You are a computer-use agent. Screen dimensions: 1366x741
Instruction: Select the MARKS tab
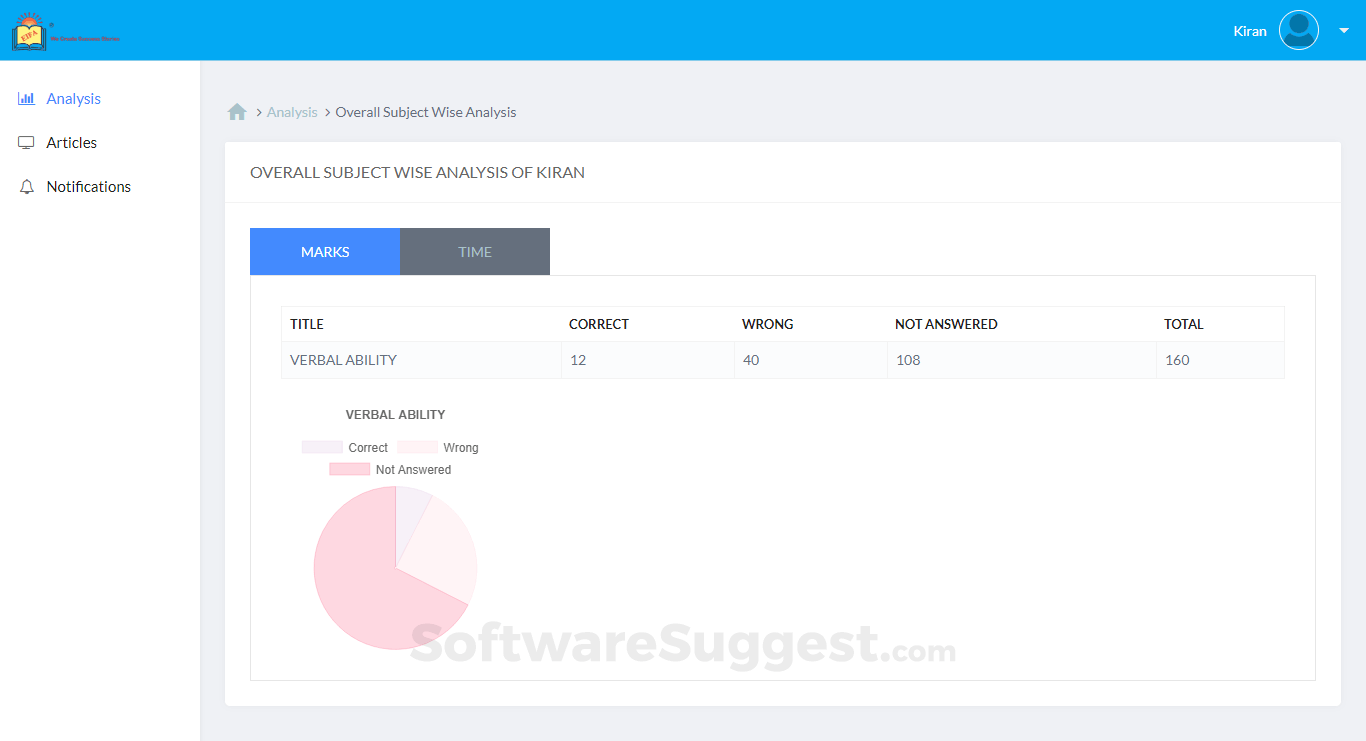point(324,251)
